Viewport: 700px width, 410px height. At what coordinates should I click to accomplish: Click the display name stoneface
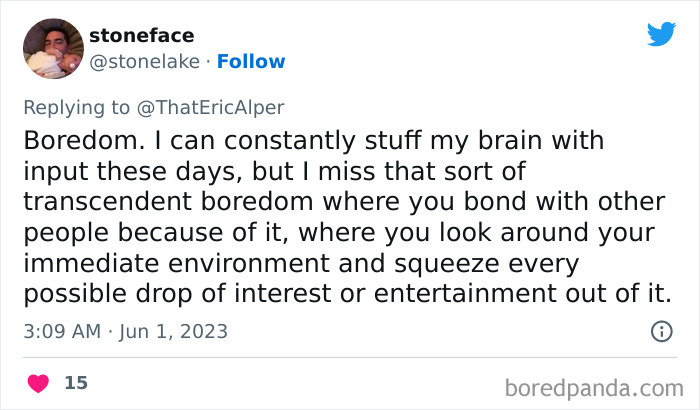pos(141,36)
